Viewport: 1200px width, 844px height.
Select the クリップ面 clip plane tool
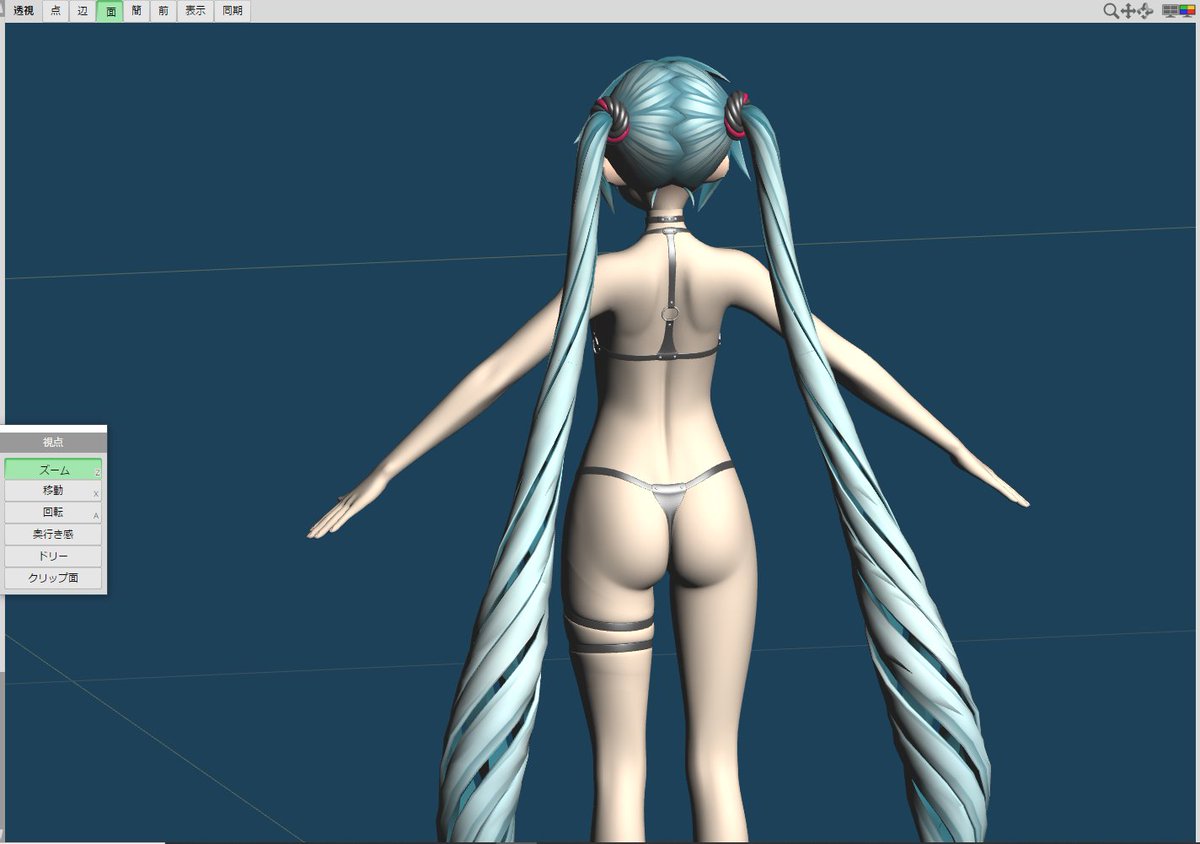[x=53, y=578]
